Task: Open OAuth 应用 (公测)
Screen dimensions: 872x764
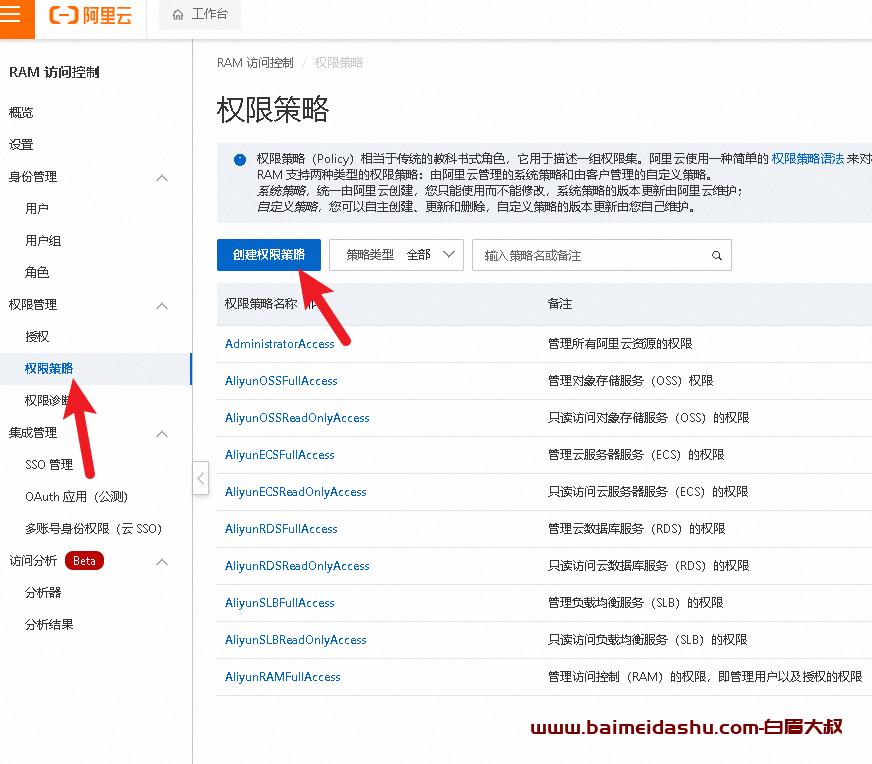Action: 77,497
